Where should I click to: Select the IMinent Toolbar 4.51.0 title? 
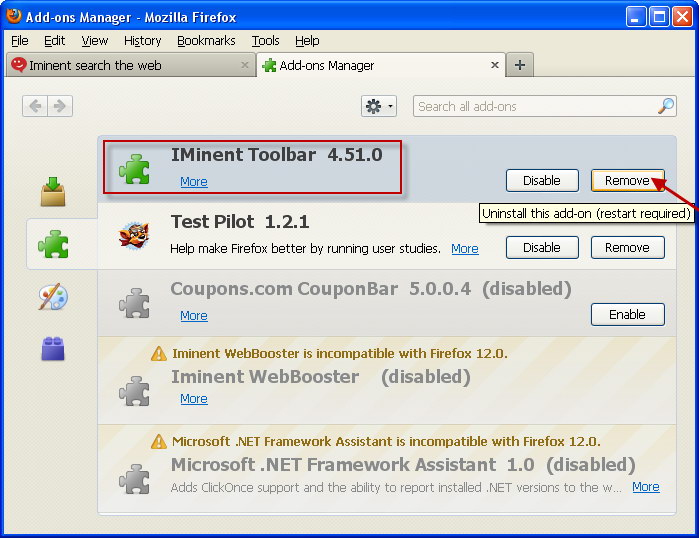(277, 155)
